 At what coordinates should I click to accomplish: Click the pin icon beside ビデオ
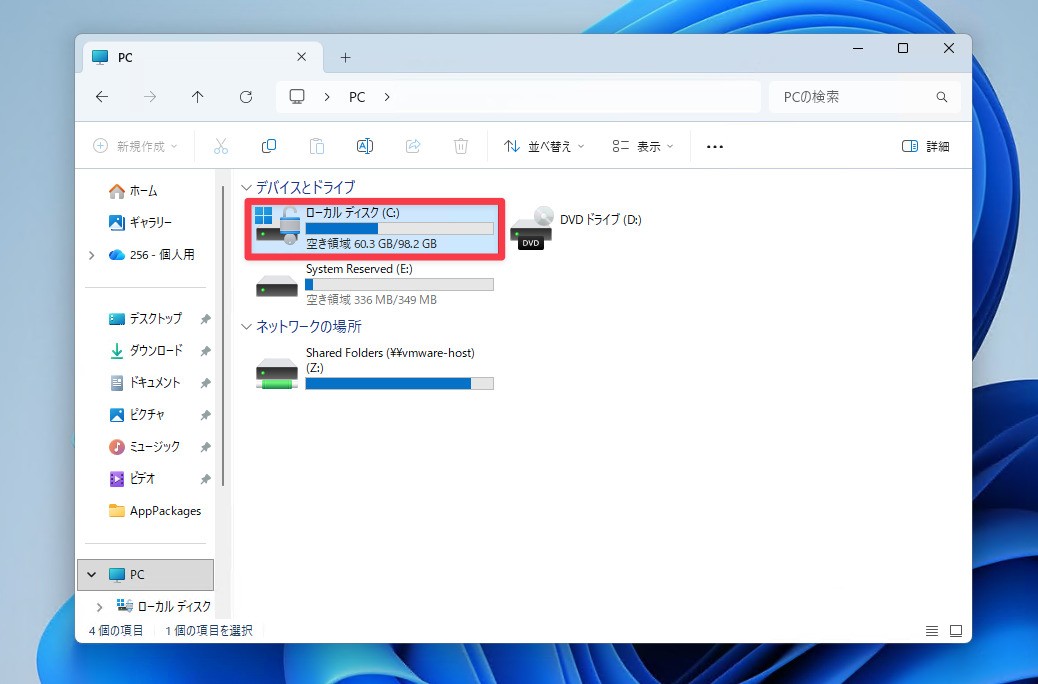[205, 479]
